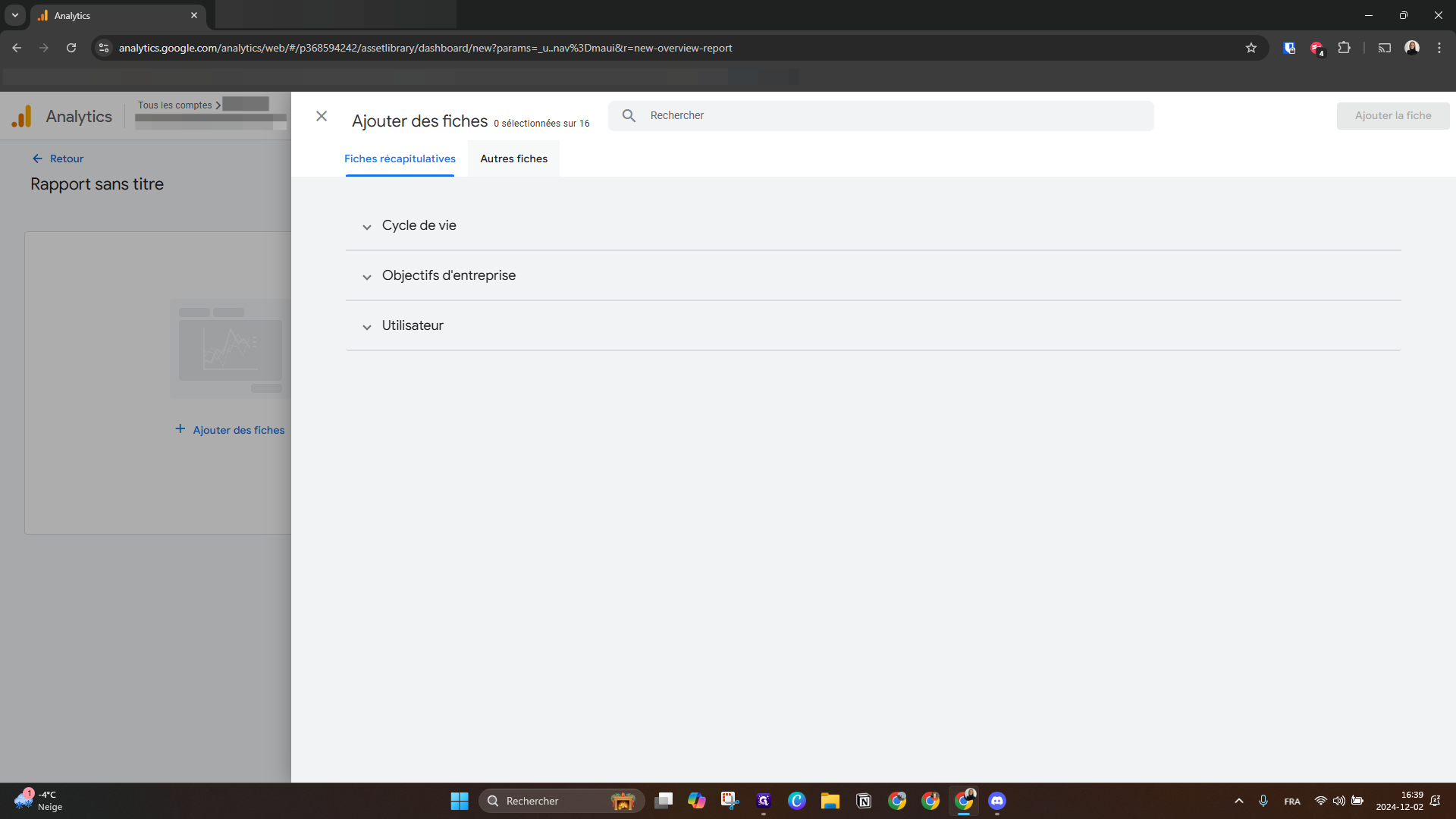Click the search magnifier icon
1456x819 pixels.
(x=629, y=115)
